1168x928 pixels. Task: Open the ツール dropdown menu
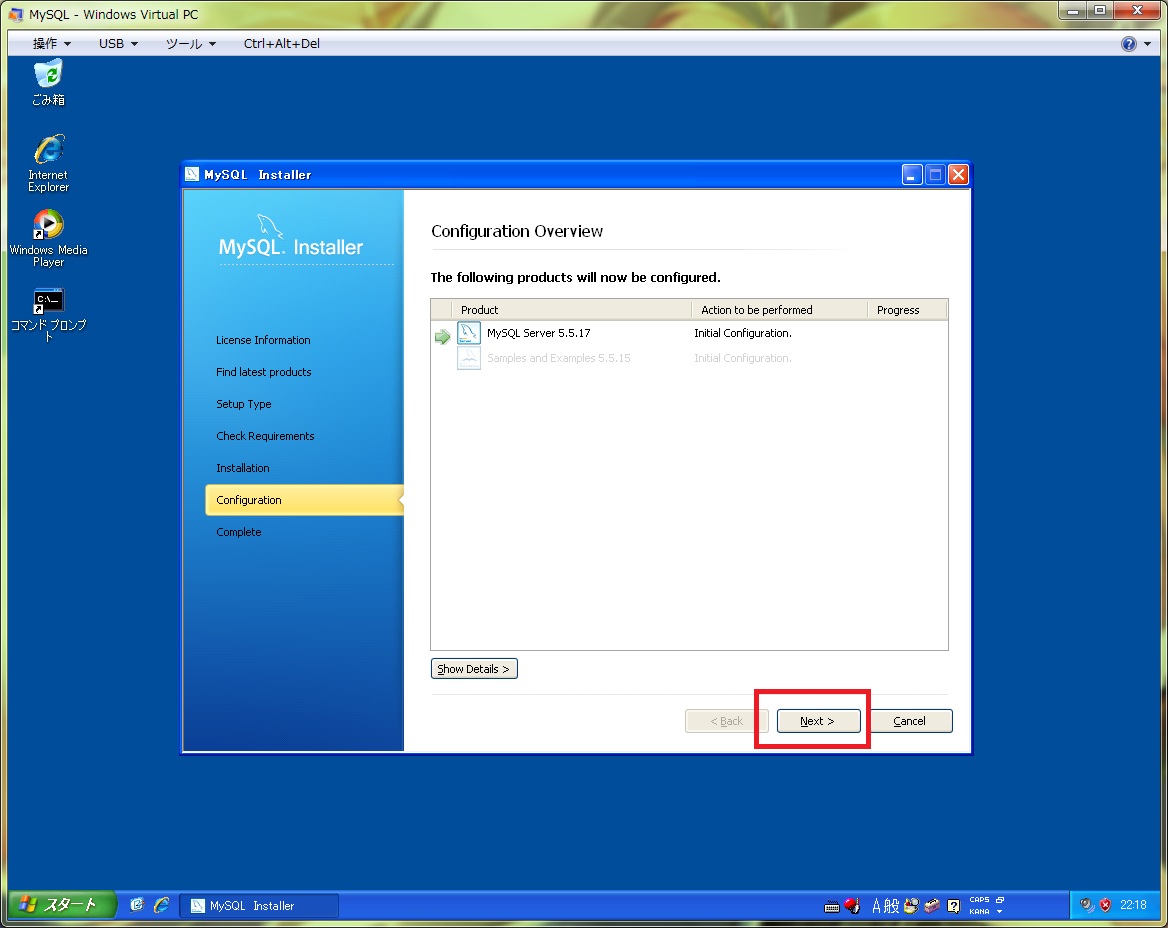click(190, 43)
